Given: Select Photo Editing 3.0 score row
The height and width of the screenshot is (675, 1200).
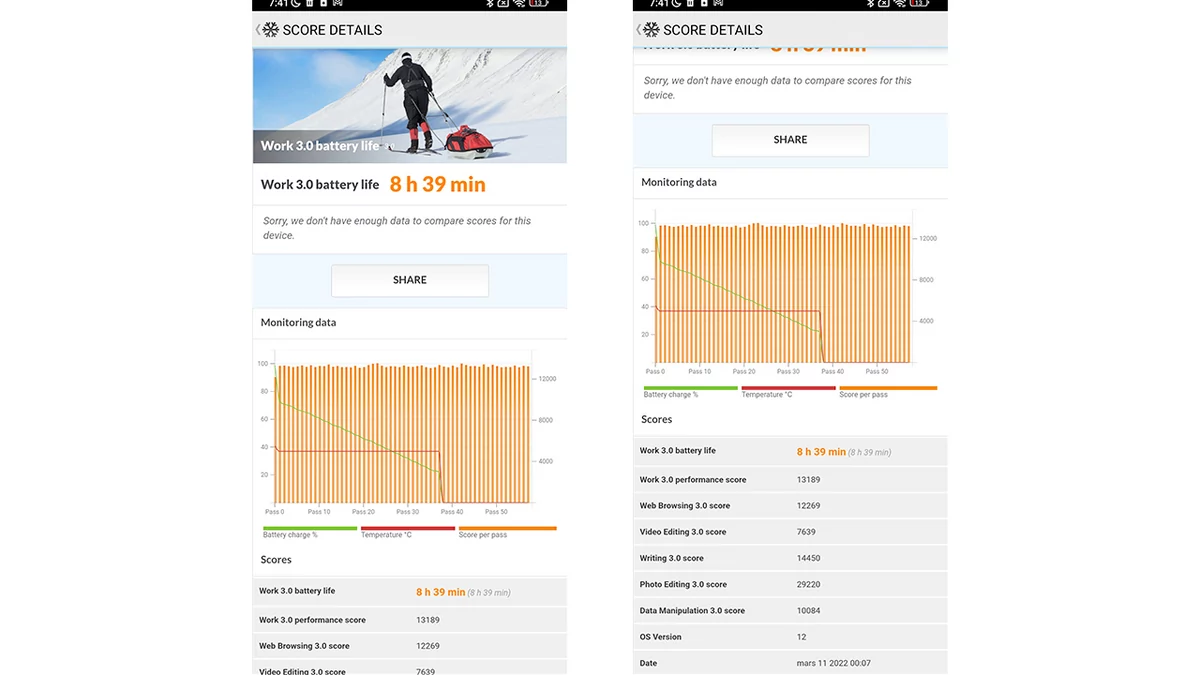Looking at the screenshot, I should 790,584.
